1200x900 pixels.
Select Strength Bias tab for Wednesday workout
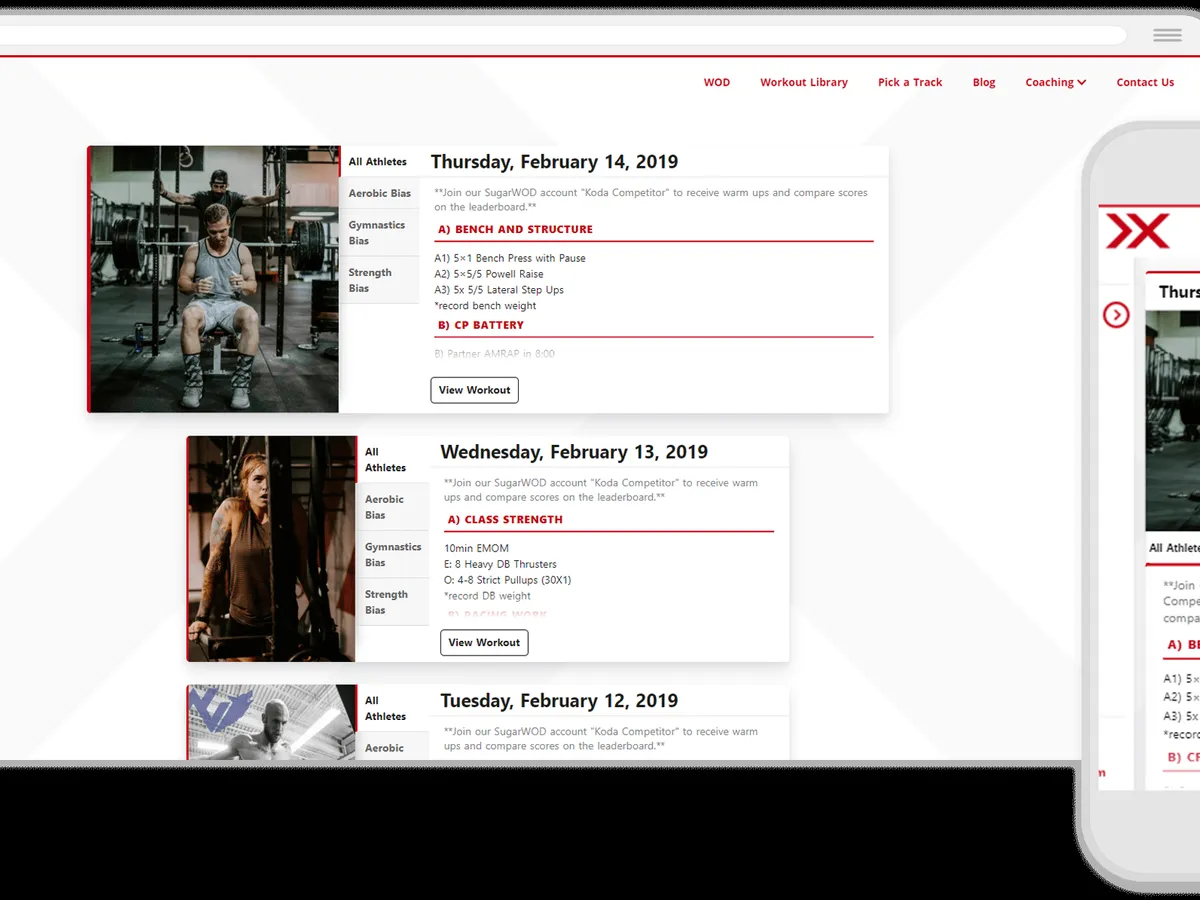pyautogui.click(x=393, y=602)
